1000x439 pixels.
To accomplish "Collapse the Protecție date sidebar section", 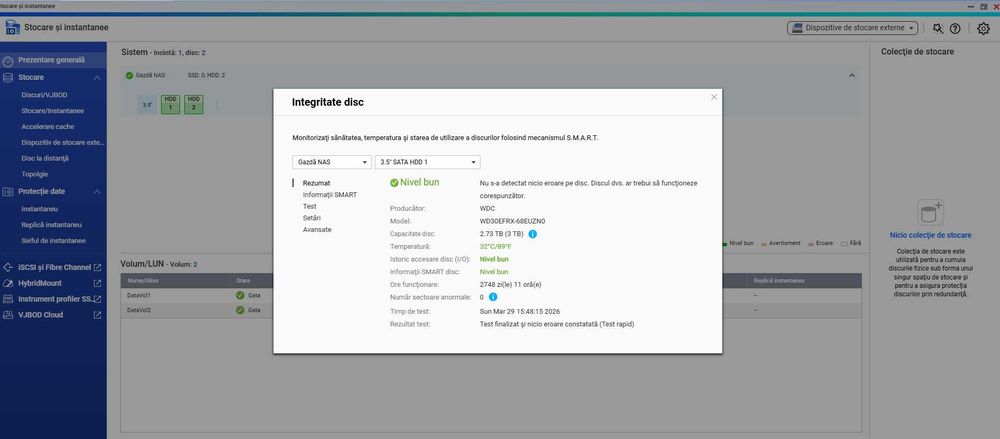I will (x=97, y=191).
